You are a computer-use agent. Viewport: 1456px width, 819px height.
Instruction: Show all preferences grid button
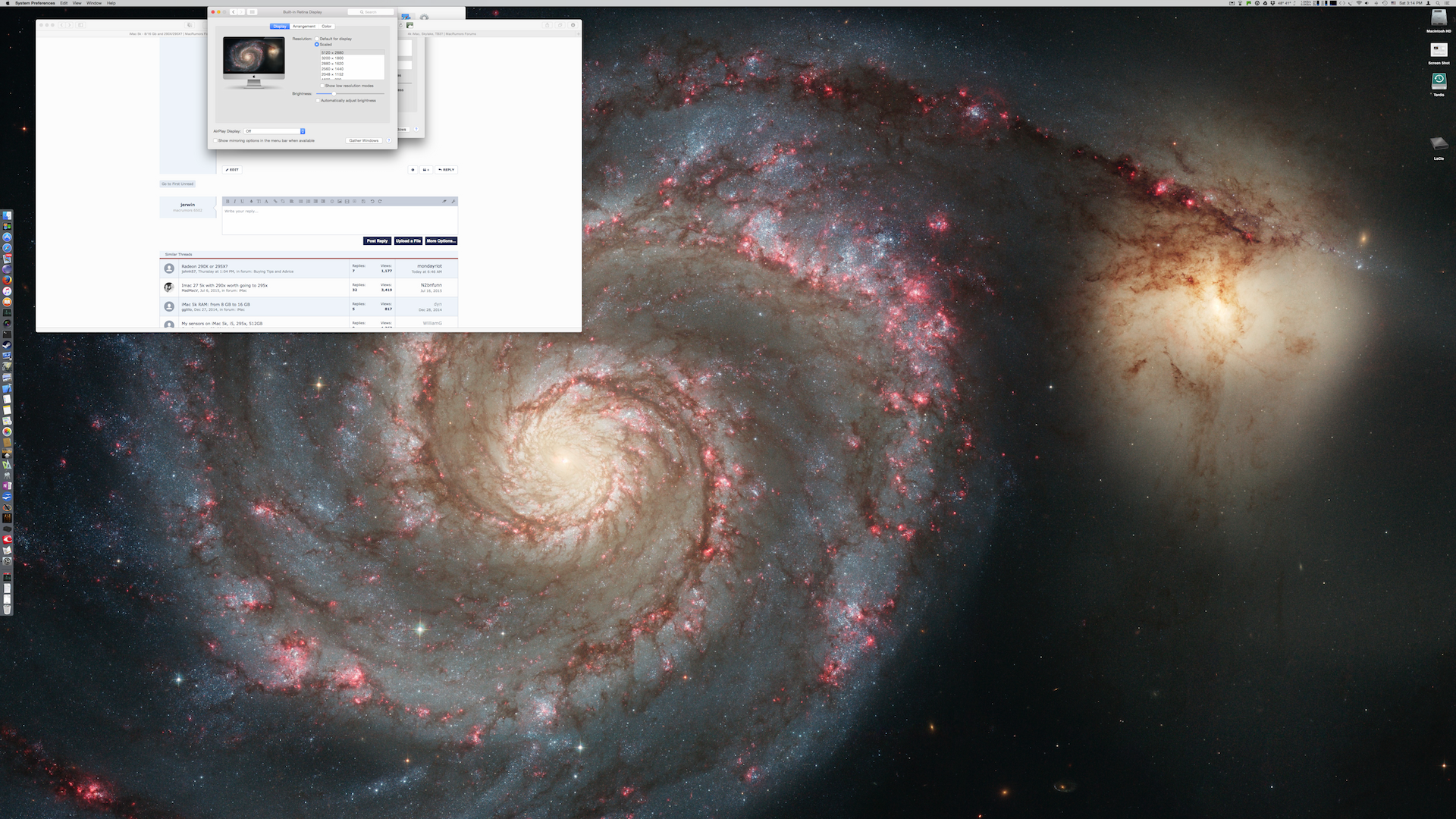253,12
